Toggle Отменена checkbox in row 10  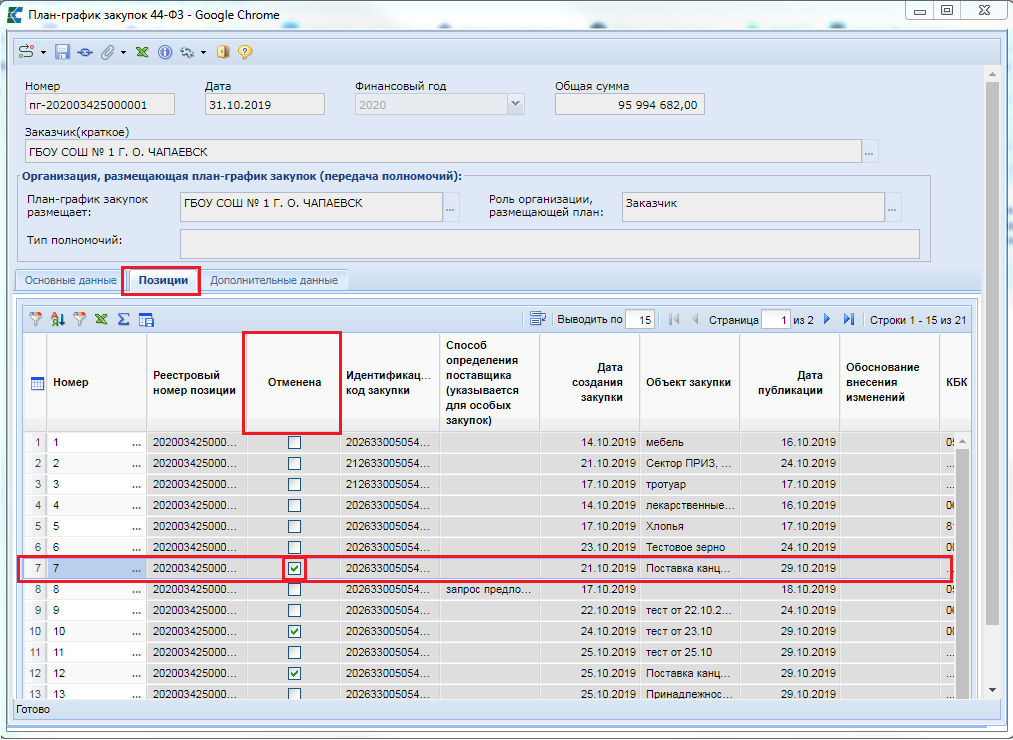[294, 631]
